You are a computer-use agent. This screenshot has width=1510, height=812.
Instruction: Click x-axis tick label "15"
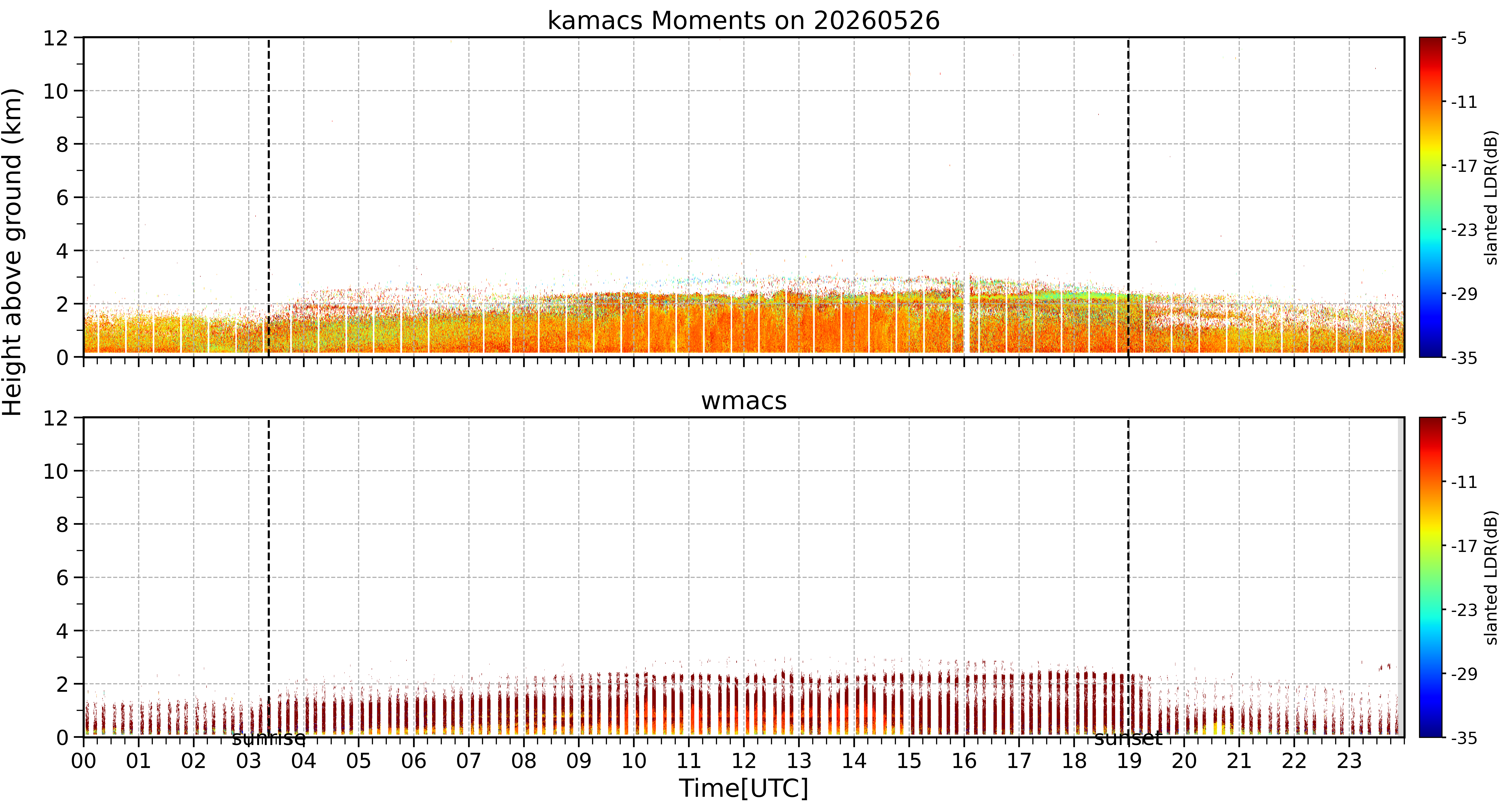point(909,761)
